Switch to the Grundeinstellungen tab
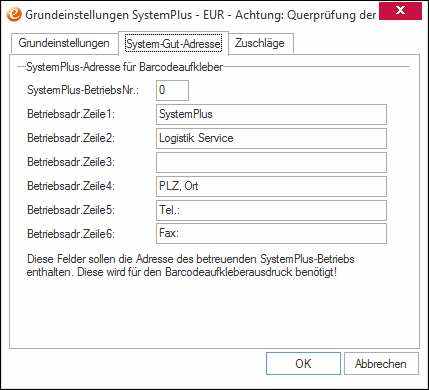 point(64,43)
